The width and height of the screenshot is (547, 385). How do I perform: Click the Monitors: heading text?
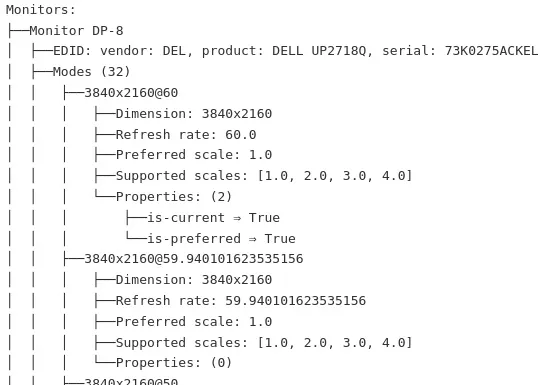[x=41, y=10]
